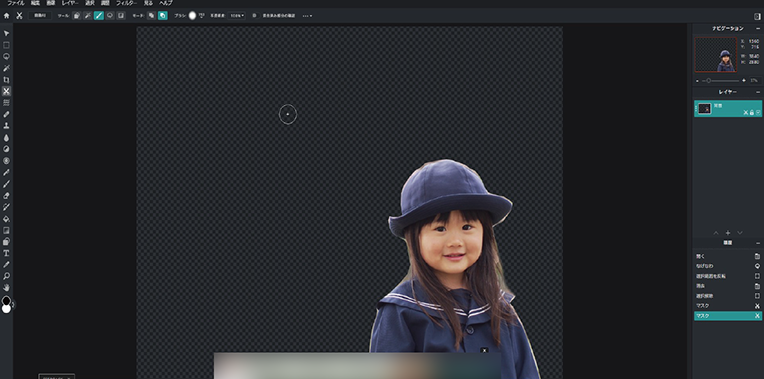
Task: Switch cutout tool to Draw brush mode
Action: [x=99, y=16]
